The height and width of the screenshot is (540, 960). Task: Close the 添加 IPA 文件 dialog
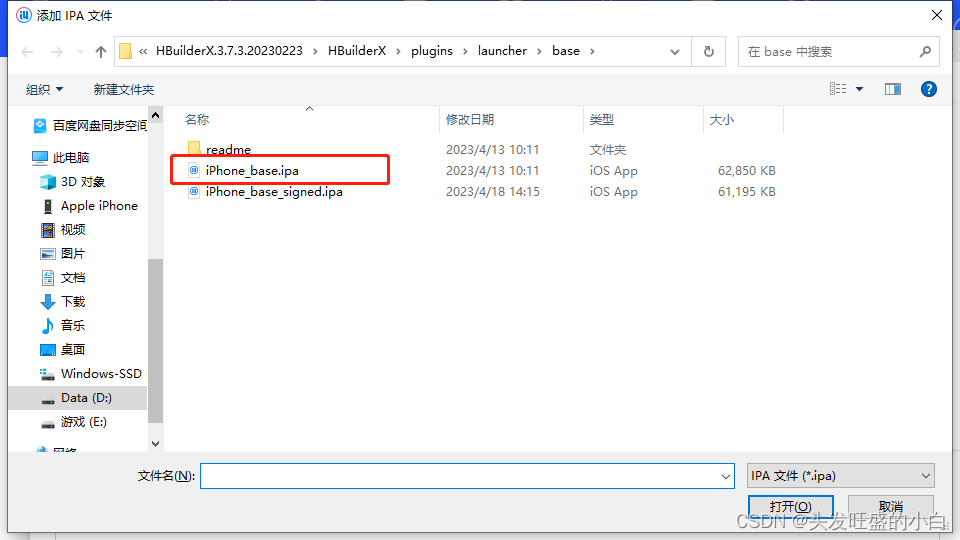[937, 15]
